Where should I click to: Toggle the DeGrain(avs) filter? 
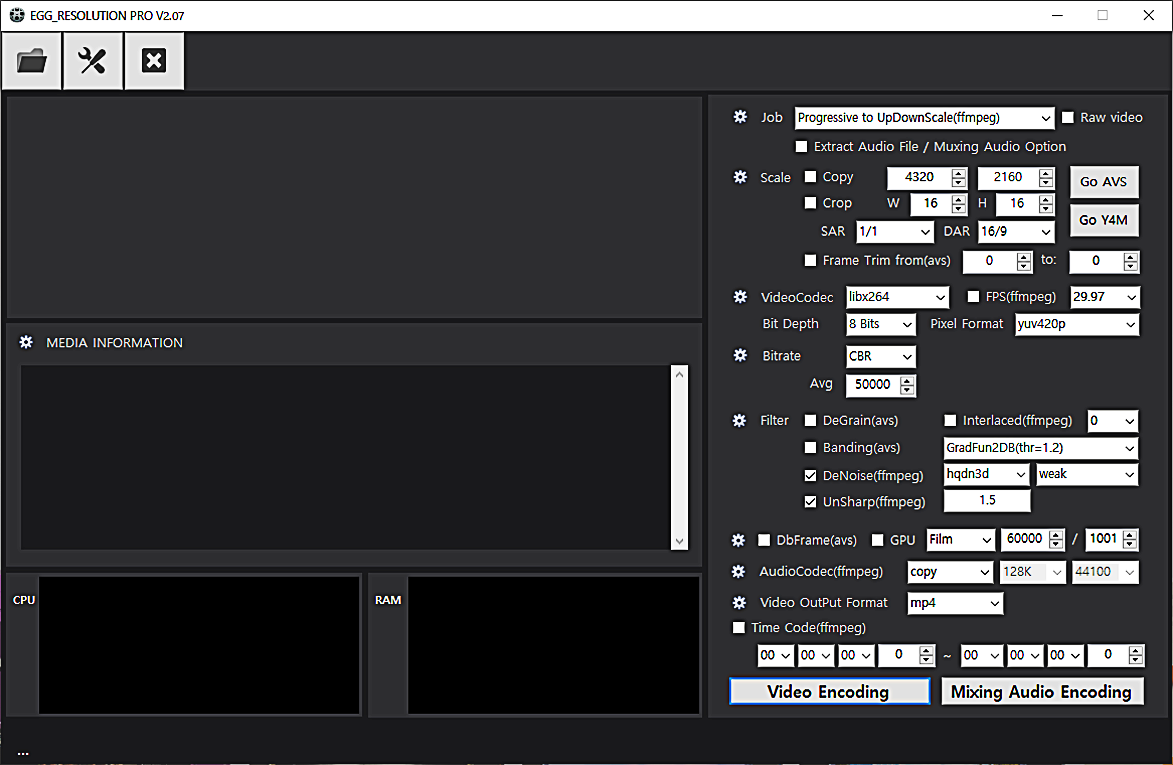point(810,420)
